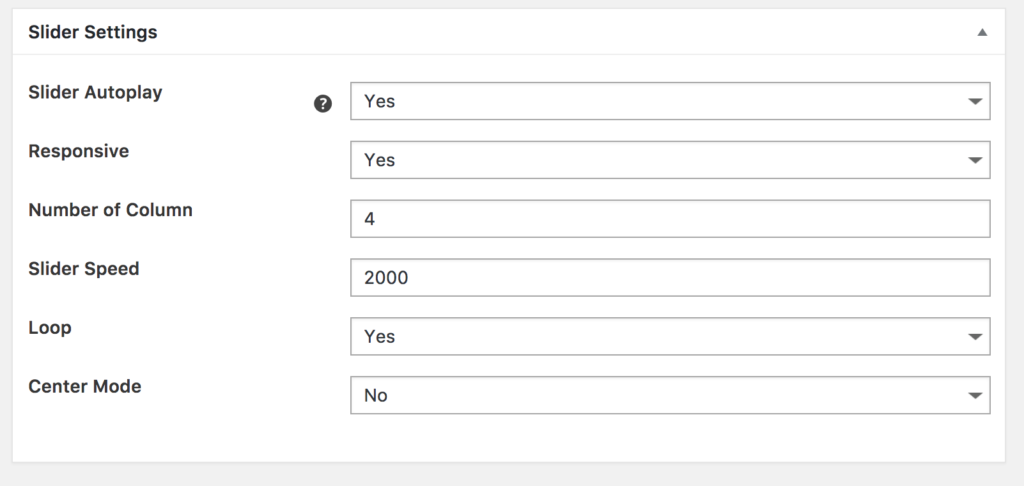Image resolution: width=1024 pixels, height=486 pixels.
Task: Click the Center Mode label text
Action: point(85,387)
